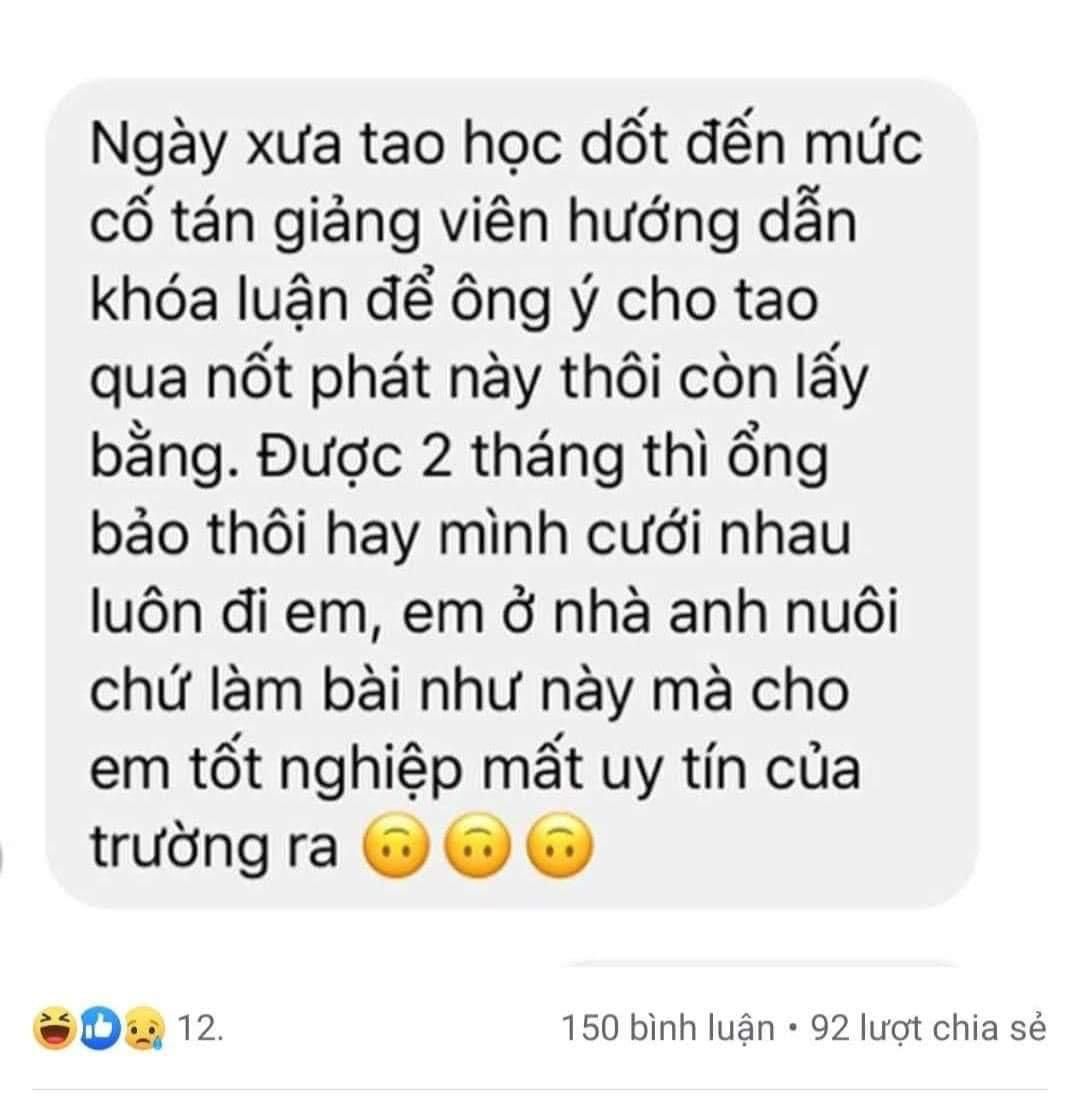Image resolution: width=1080 pixels, height=1098 pixels.
Task: Open the reaction count showing 12
Action: pyautogui.click(x=200, y=1029)
